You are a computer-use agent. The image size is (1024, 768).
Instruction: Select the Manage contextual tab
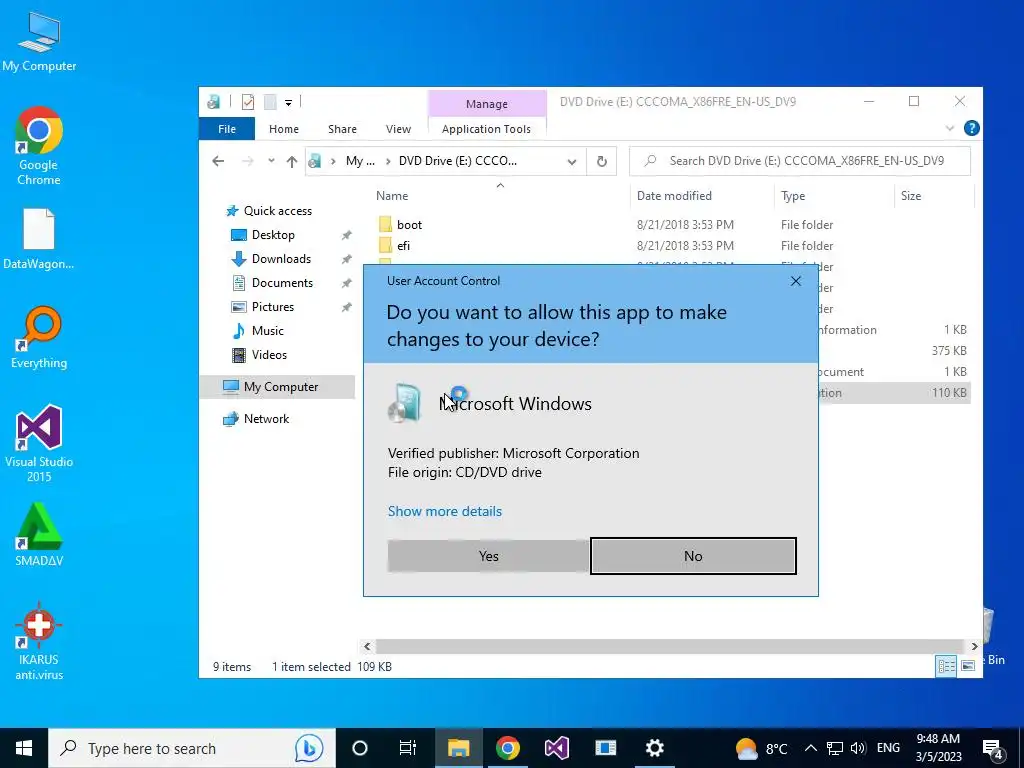click(487, 104)
